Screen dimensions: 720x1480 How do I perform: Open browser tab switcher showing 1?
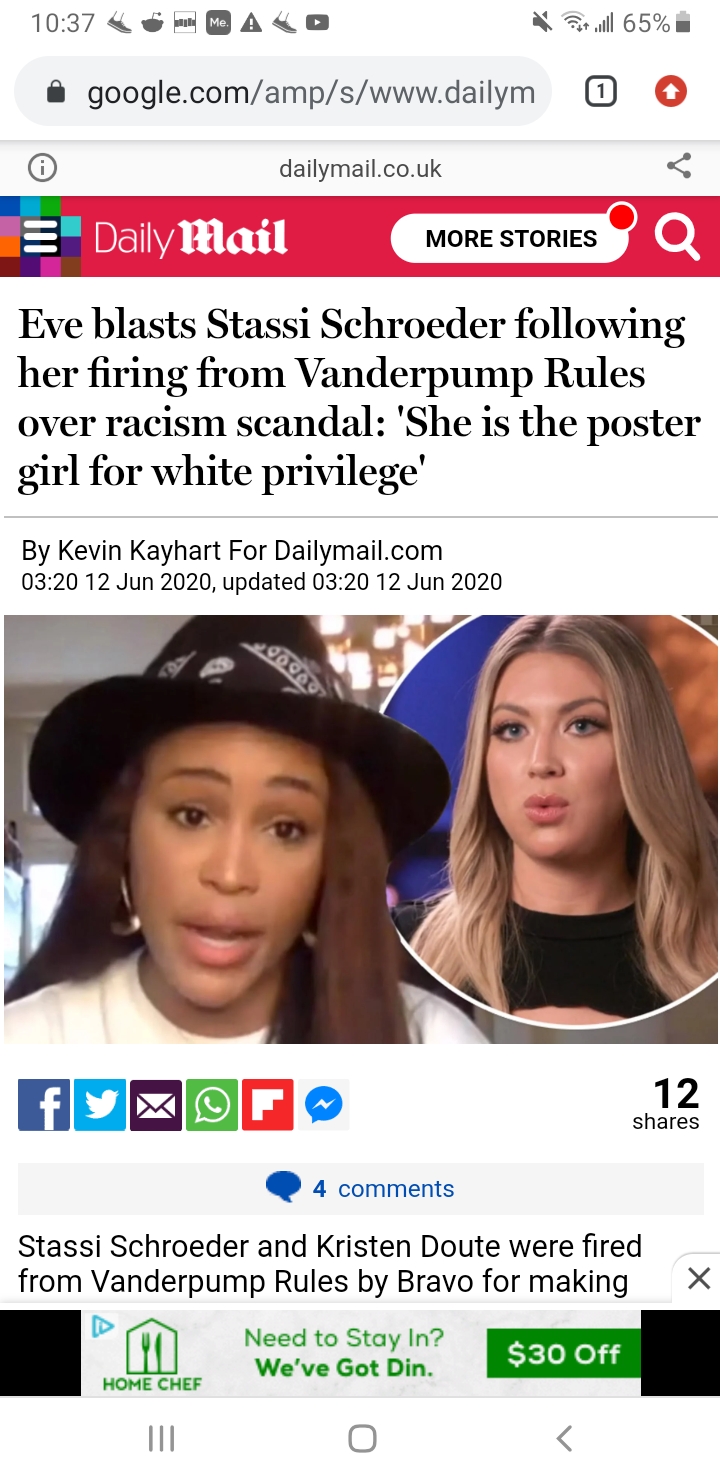(599, 93)
